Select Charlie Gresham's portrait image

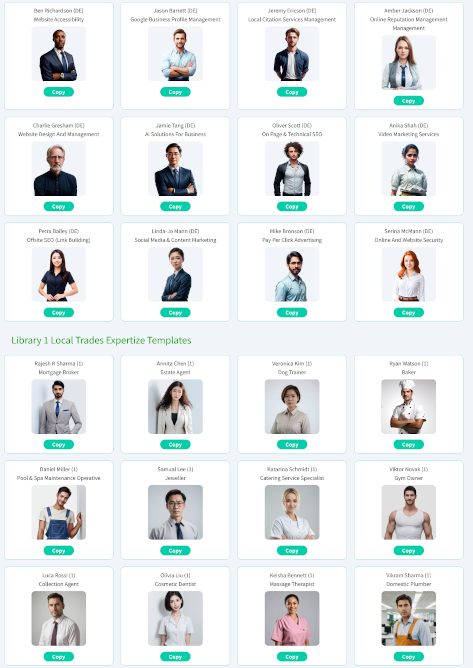pos(59,169)
